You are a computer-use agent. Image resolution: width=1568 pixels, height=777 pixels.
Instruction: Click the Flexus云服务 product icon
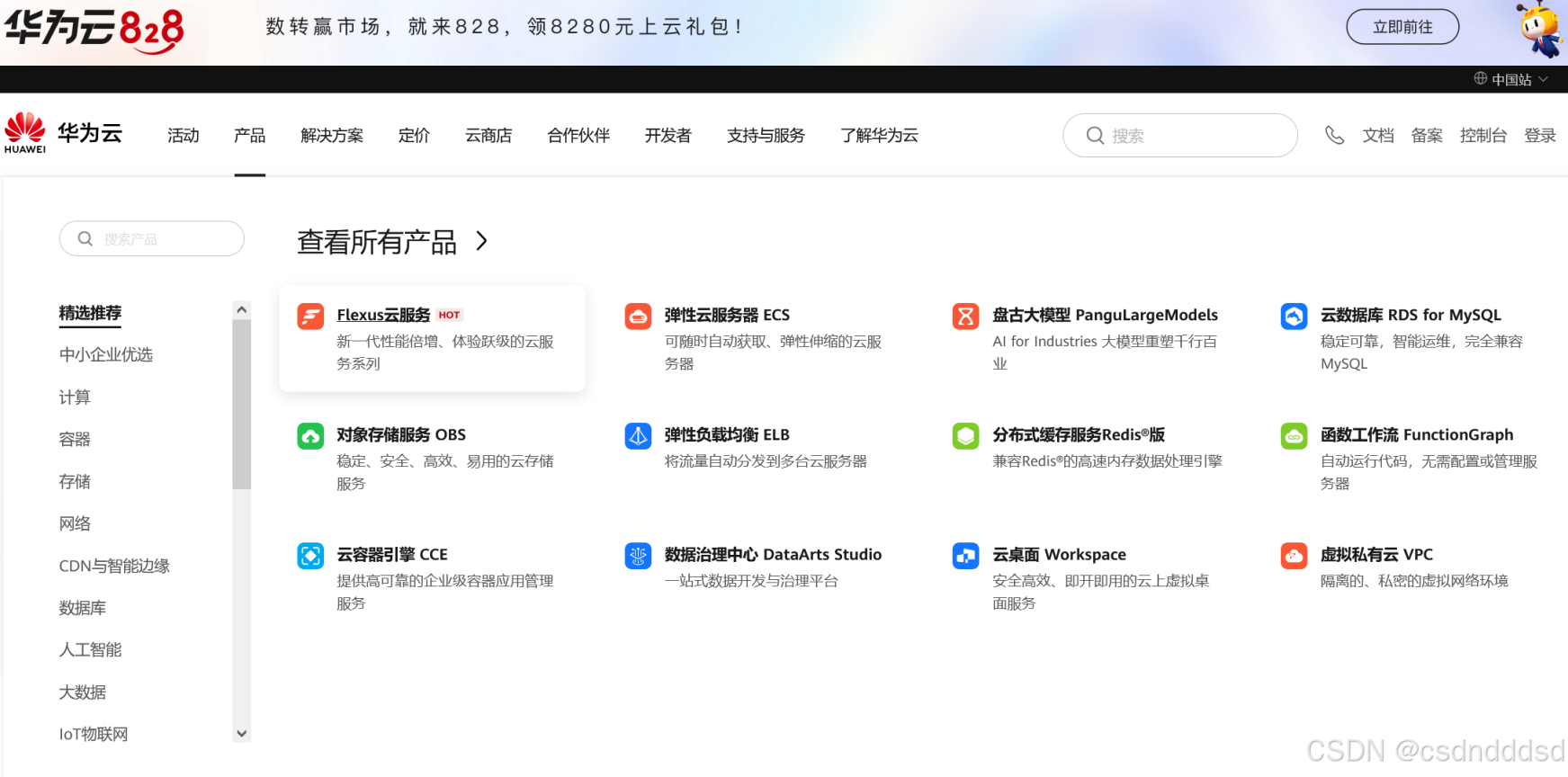pos(310,317)
